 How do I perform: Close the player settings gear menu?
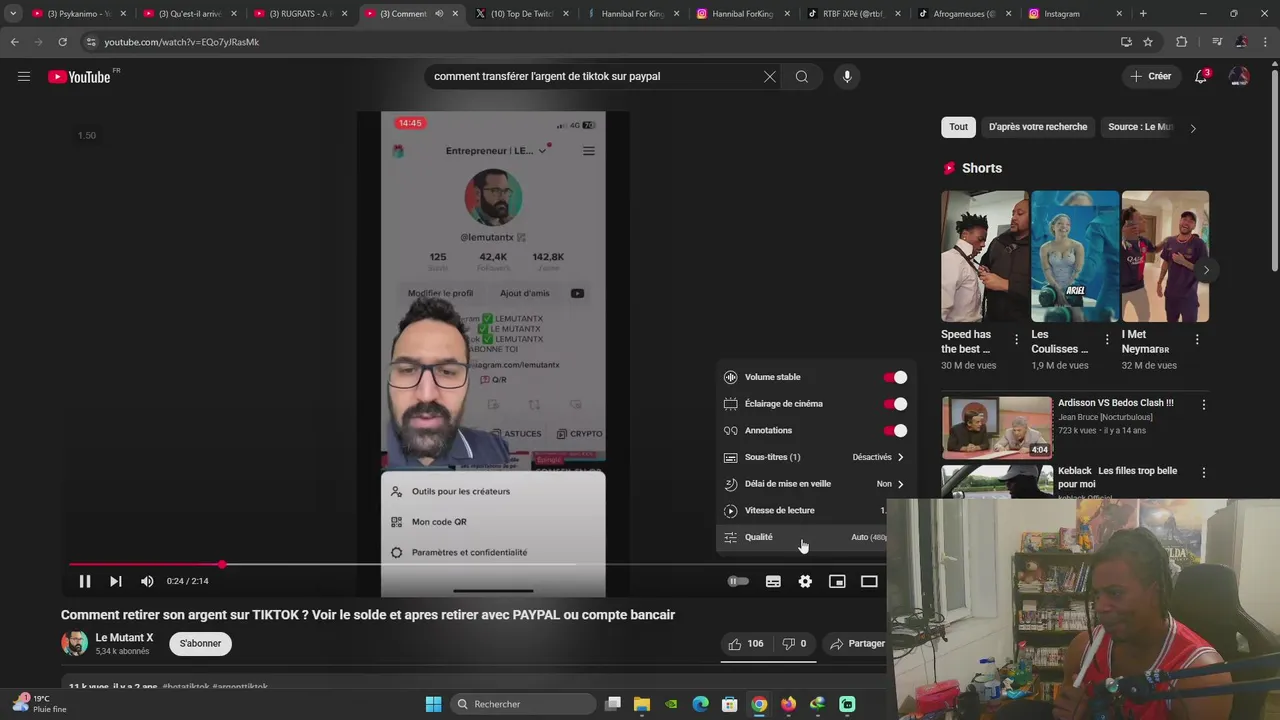805,581
